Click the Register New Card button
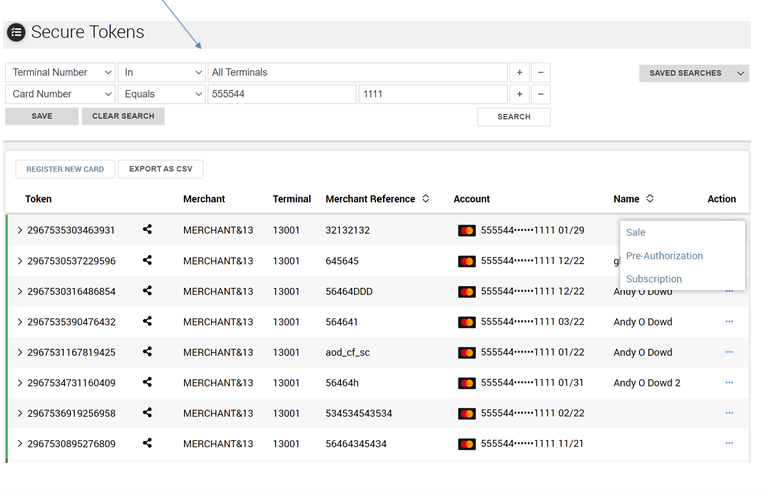This screenshot has height=491, width=766. [65, 169]
